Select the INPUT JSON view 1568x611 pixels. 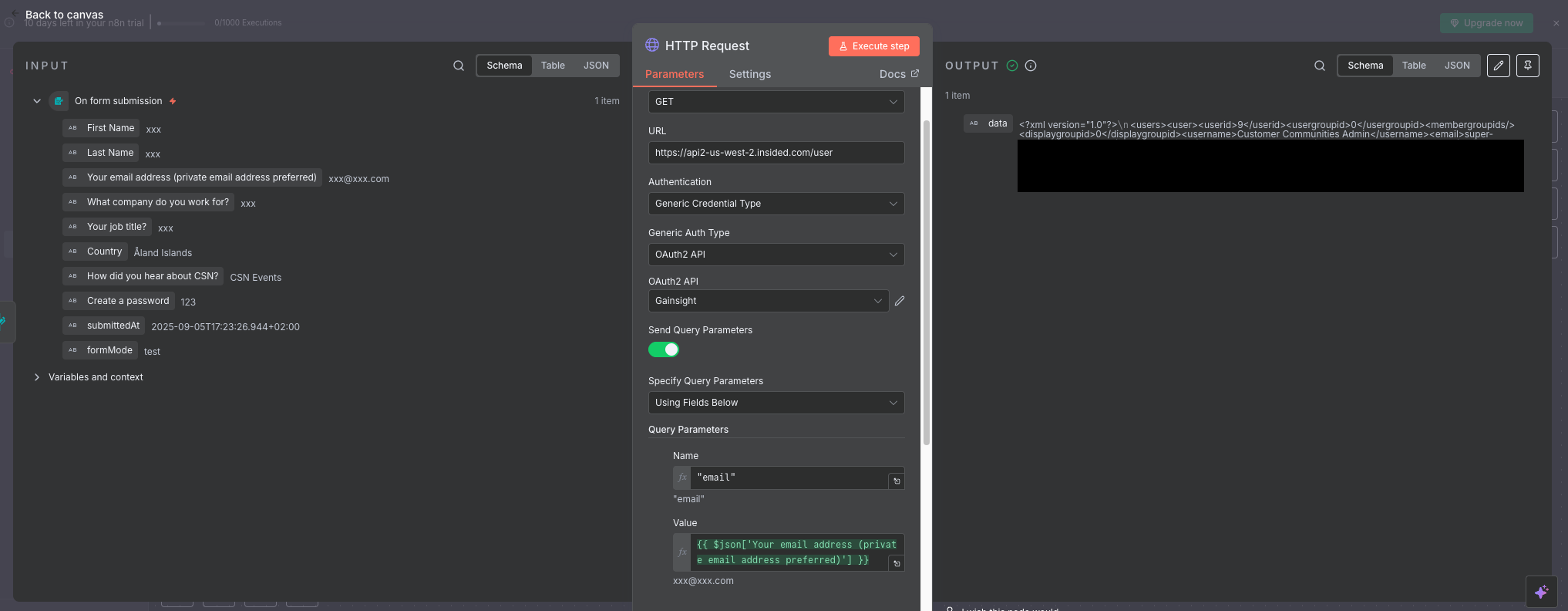596,66
